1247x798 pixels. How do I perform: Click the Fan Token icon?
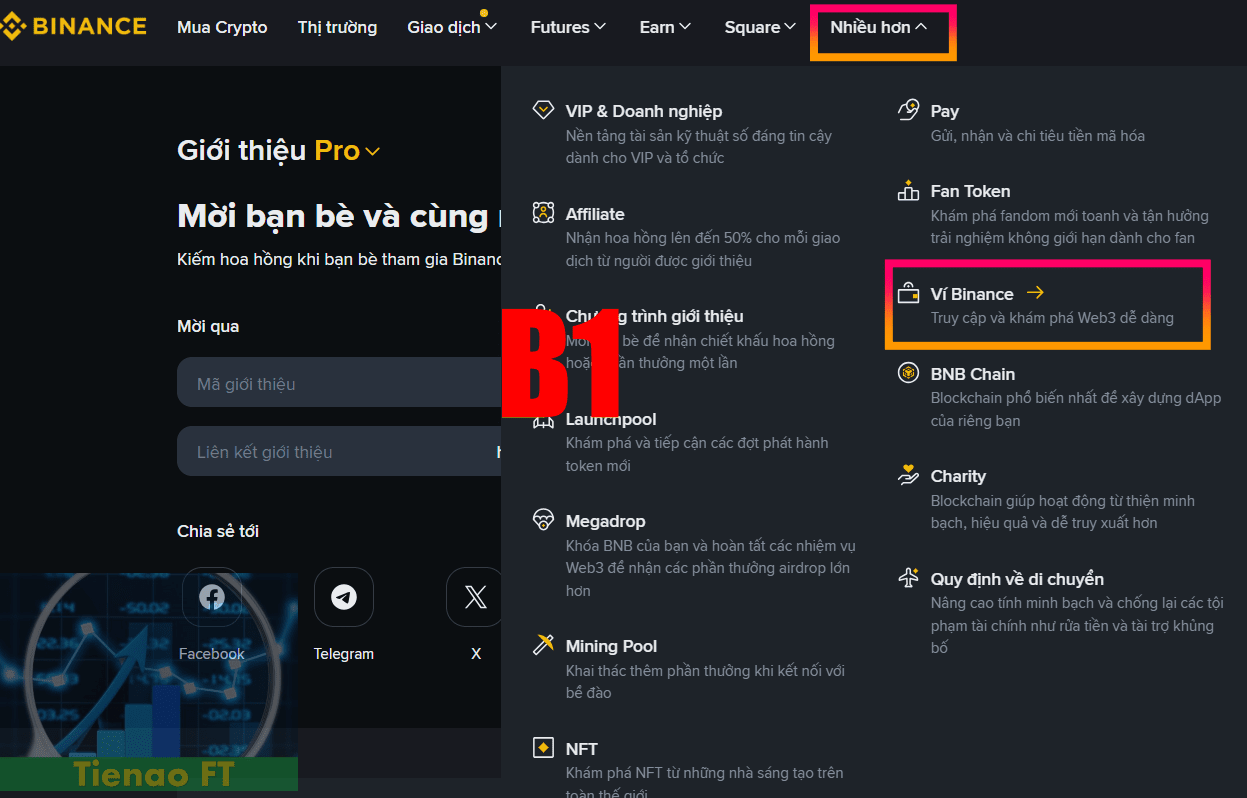[908, 190]
